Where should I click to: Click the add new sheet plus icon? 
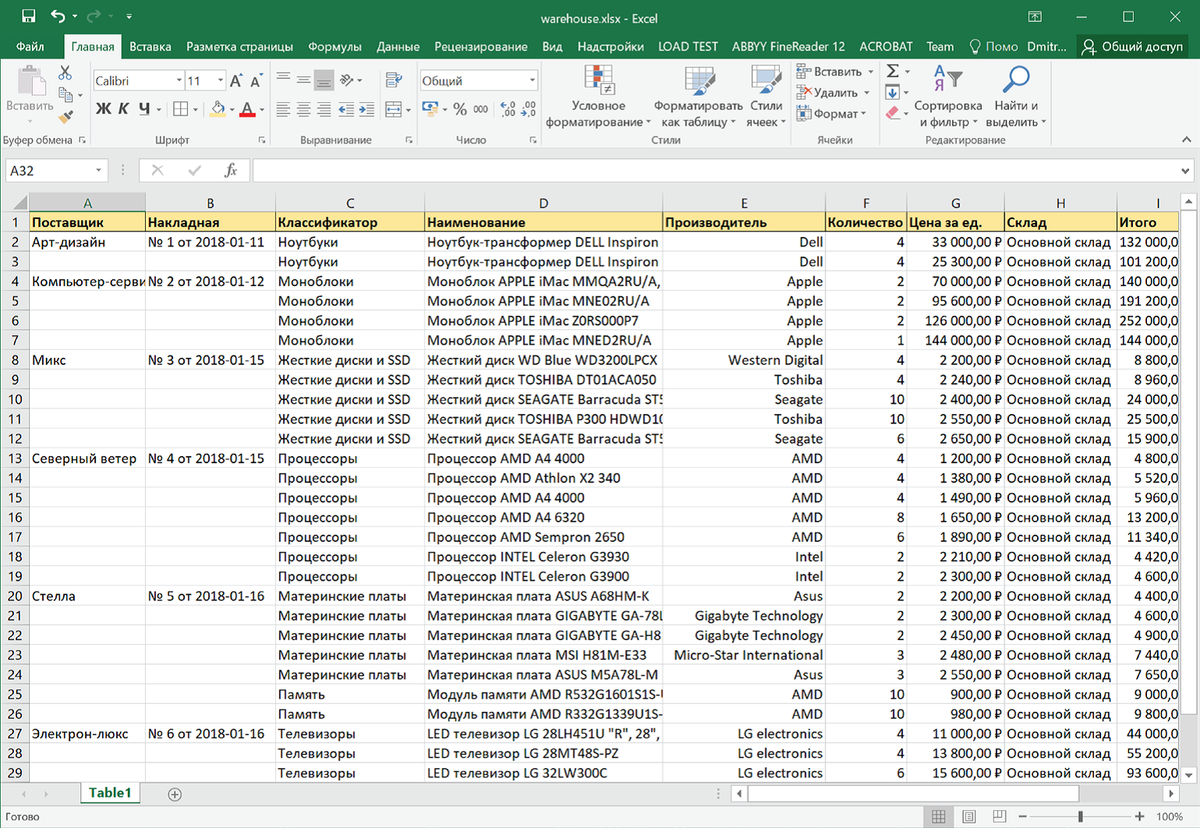coord(175,794)
